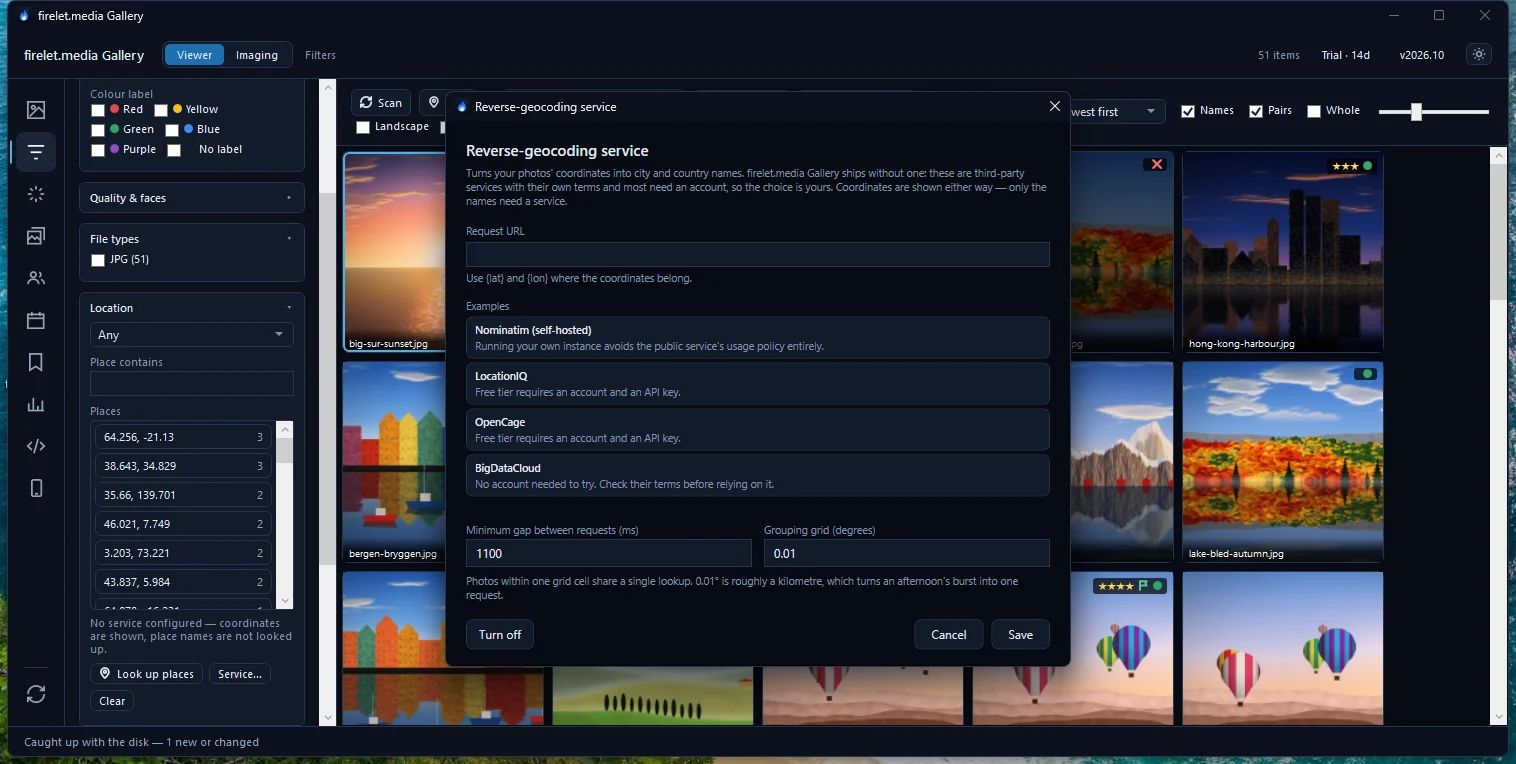Image resolution: width=1516 pixels, height=764 pixels.
Task: Click the Minimum gap between requests field
Action: (608, 553)
